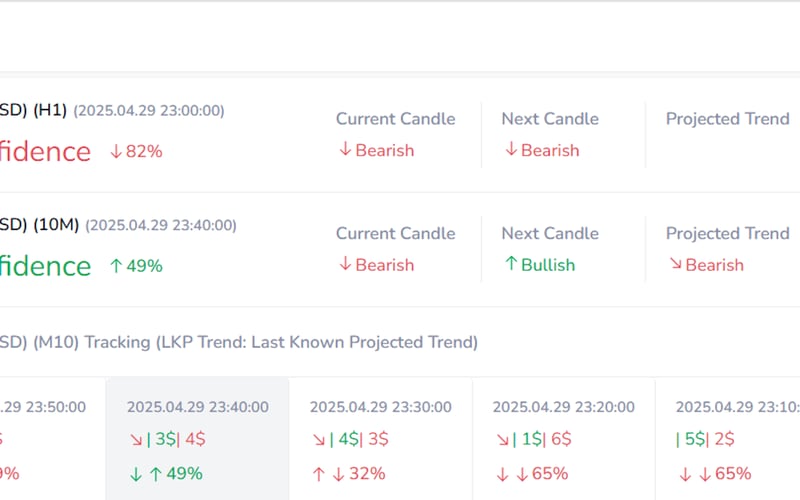Open the 23:30:00 tracking card timestamp
The image size is (800, 500).
click(380, 407)
